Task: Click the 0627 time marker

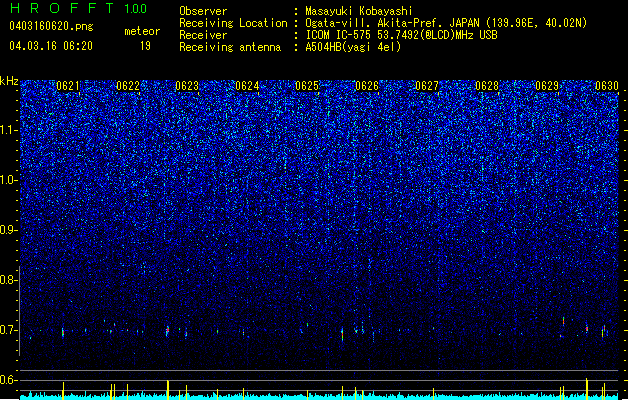Action: pos(427,86)
